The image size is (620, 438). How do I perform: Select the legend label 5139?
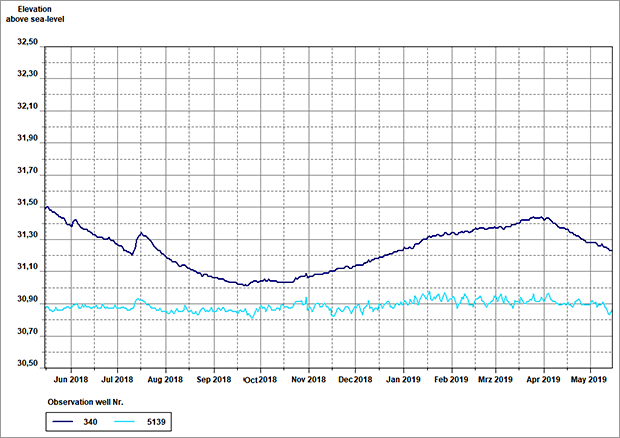click(x=156, y=422)
